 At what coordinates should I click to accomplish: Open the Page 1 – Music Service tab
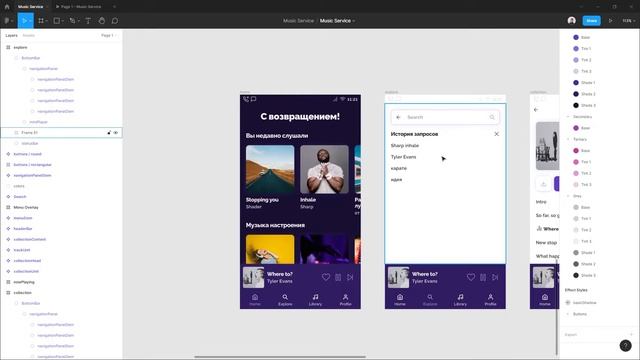point(79,7)
